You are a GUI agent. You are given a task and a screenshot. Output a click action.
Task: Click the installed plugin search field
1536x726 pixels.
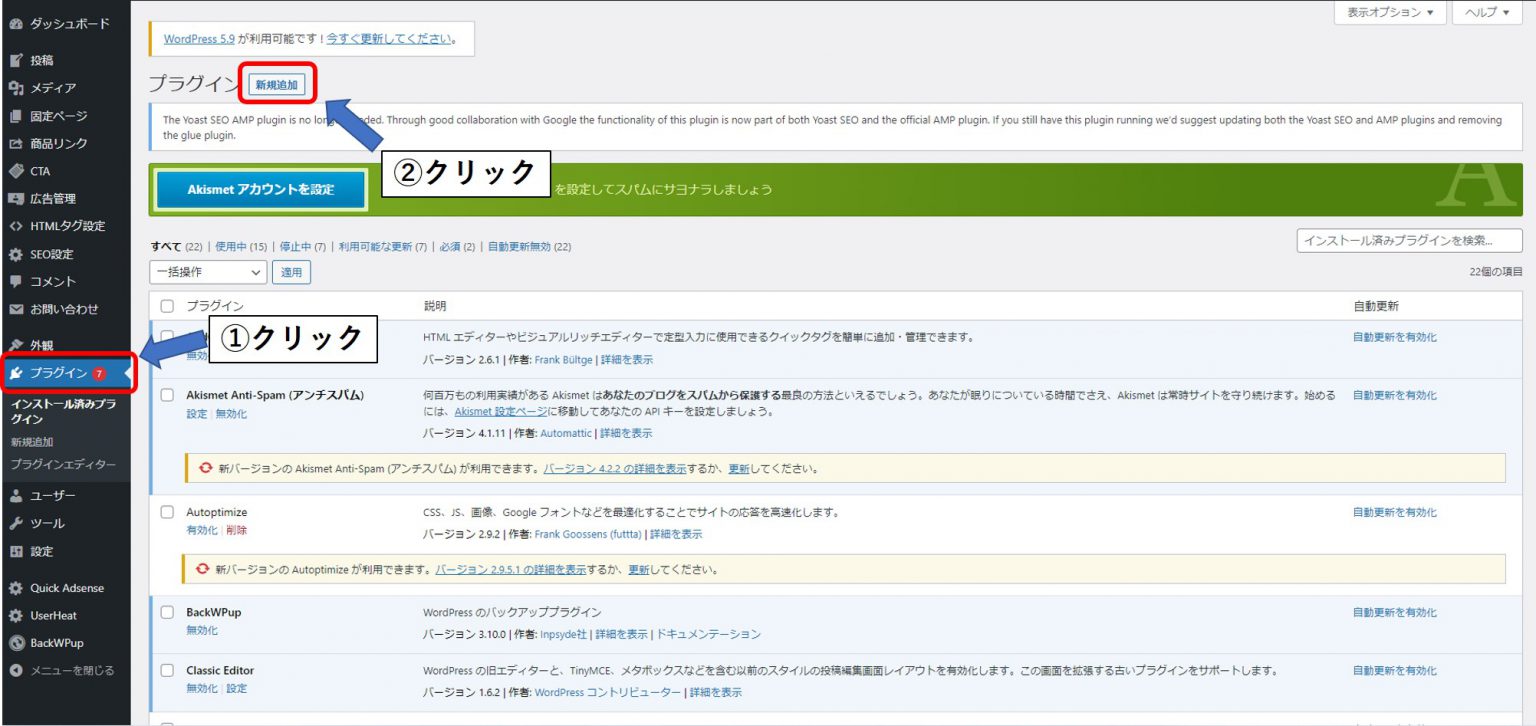point(1433,240)
